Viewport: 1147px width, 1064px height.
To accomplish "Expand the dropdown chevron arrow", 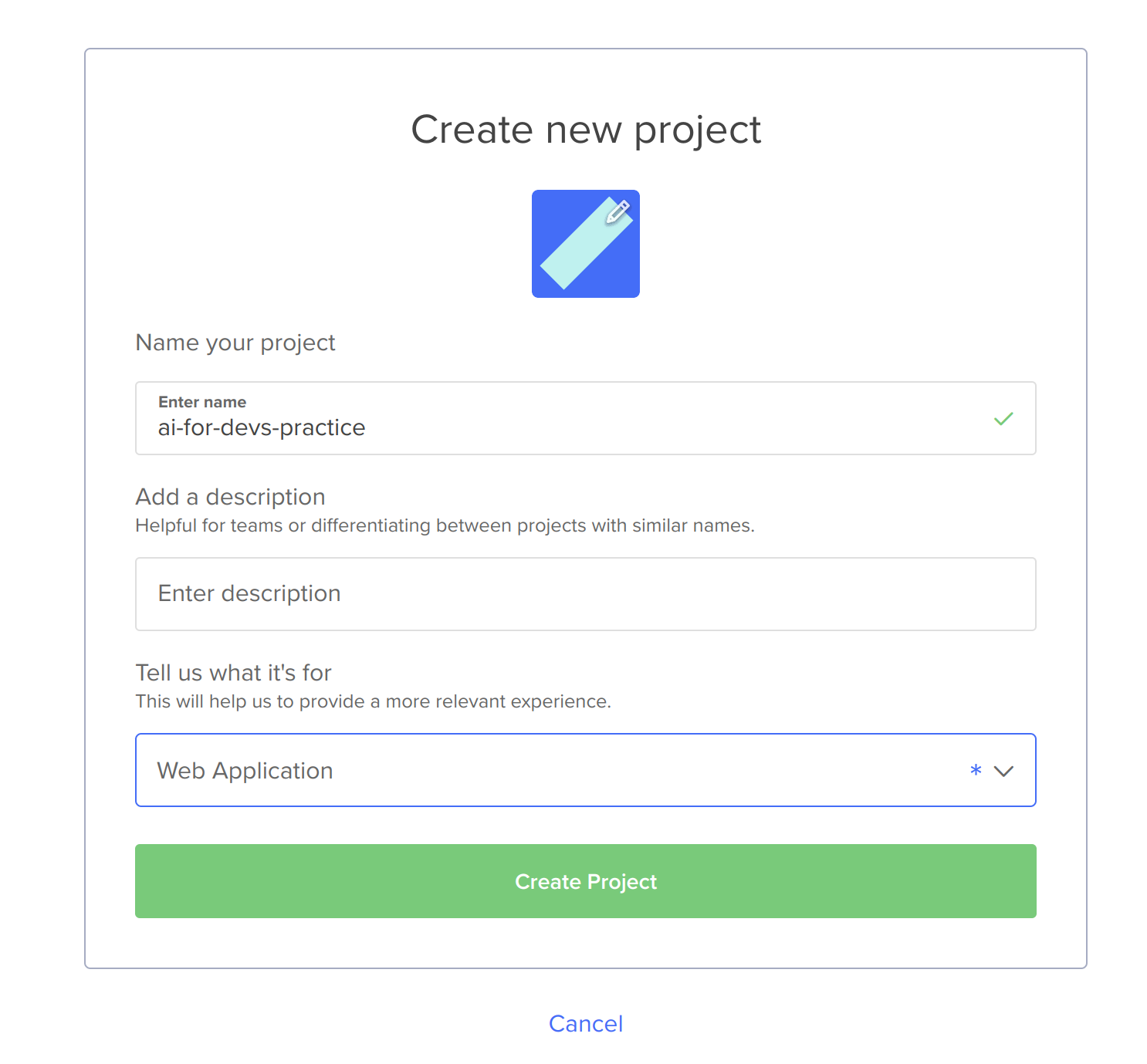I will 1003,771.
